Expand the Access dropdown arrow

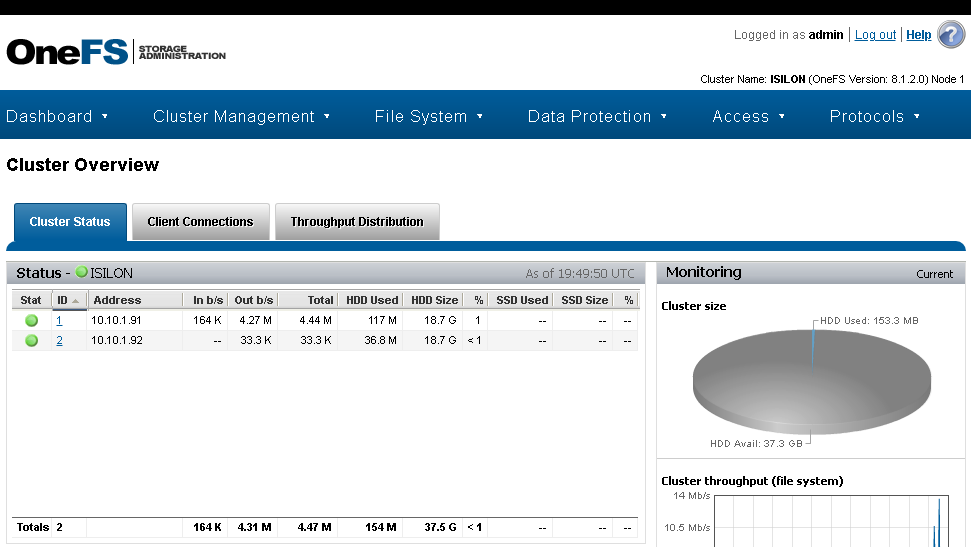coord(782,116)
